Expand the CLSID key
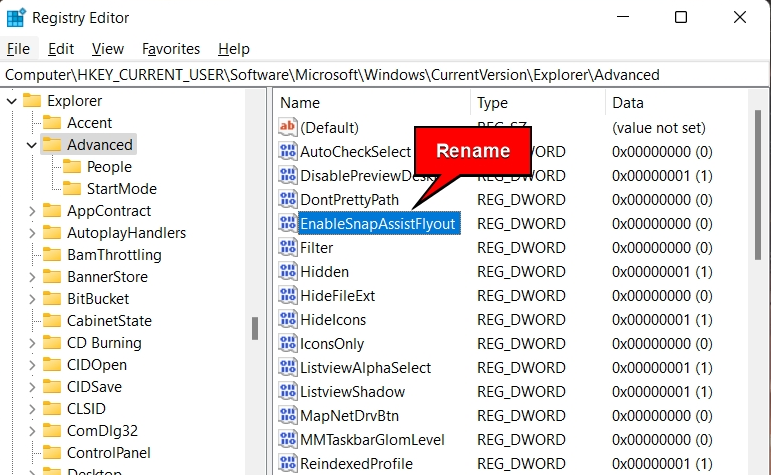The height and width of the screenshot is (475, 771). click(x=31, y=409)
